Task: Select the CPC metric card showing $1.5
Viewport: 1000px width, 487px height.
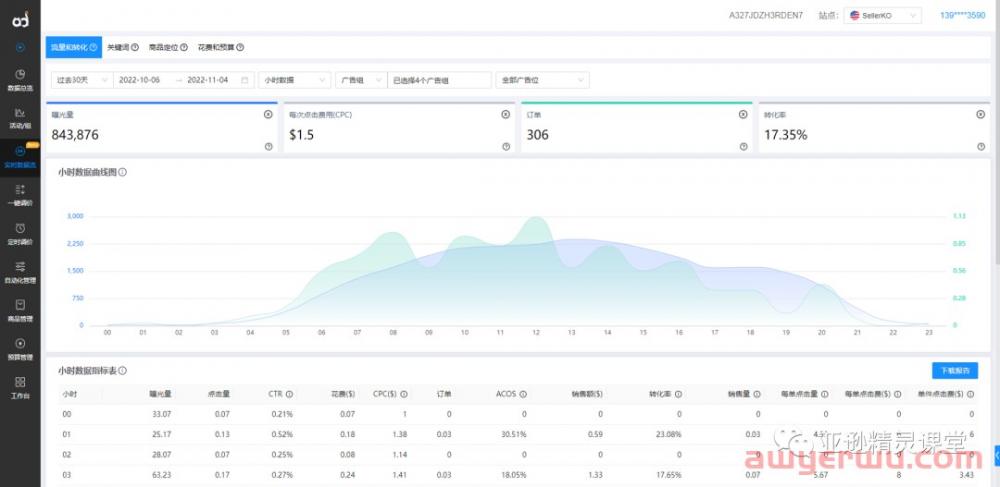Action: coord(399,127)
